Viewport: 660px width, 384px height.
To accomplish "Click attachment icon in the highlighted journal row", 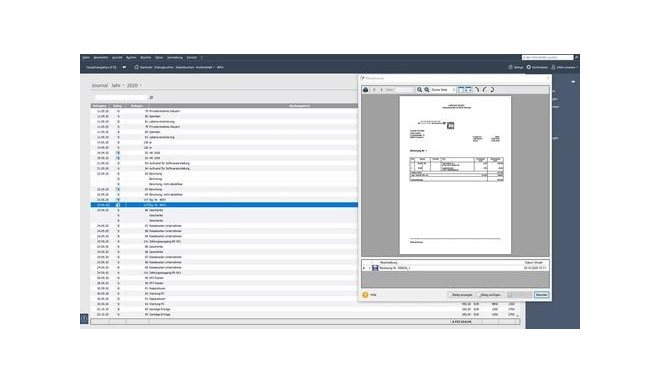I will (x=118, y=205).
